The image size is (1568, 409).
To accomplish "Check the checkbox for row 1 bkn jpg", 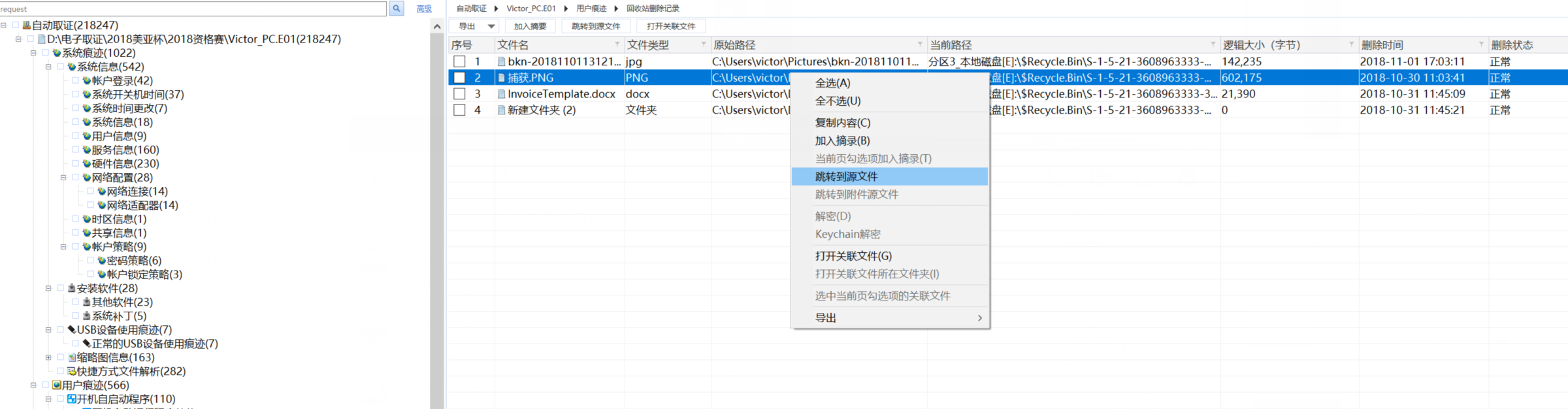I will click(x=459, y=61).
